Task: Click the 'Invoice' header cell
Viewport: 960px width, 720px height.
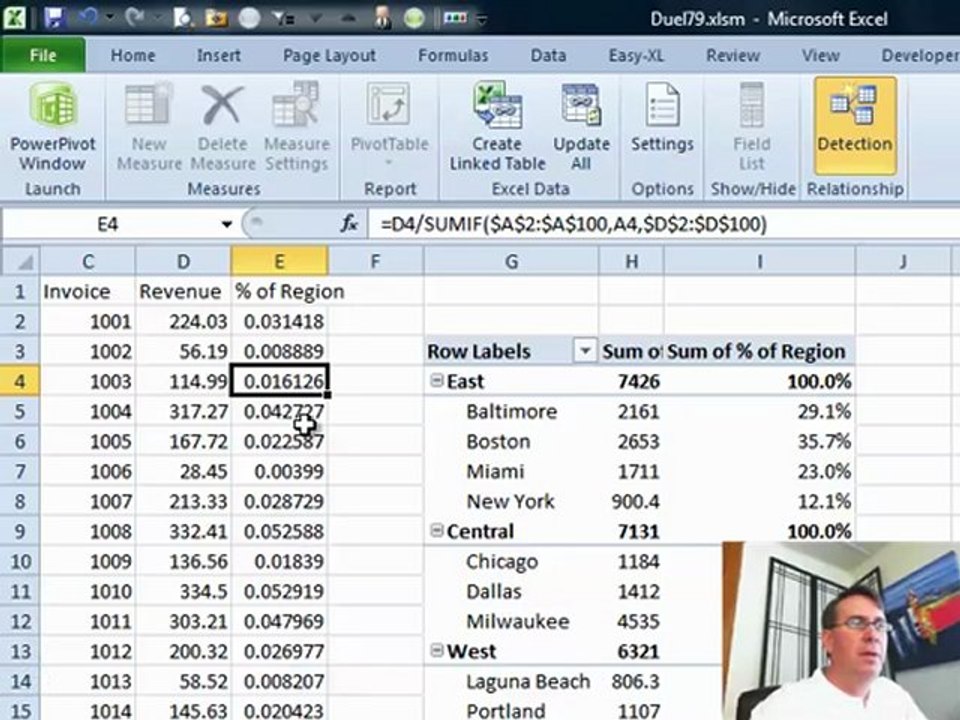Action: click(88, 291)
